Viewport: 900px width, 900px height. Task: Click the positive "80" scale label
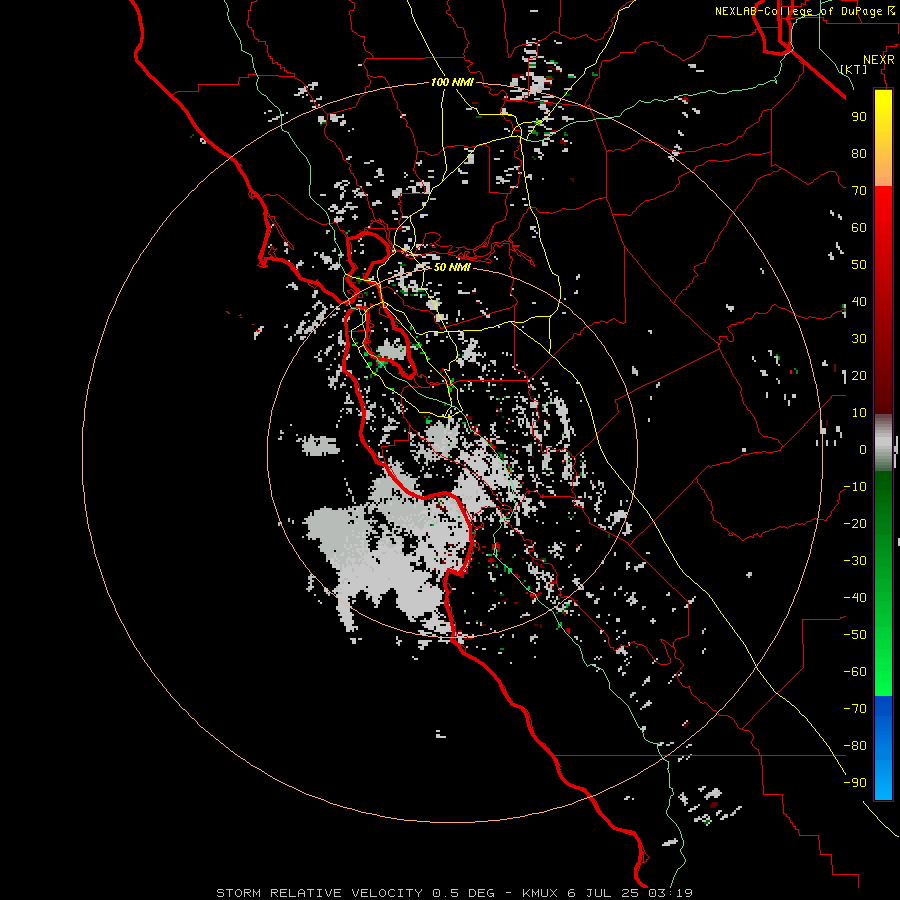pos(859,153)
